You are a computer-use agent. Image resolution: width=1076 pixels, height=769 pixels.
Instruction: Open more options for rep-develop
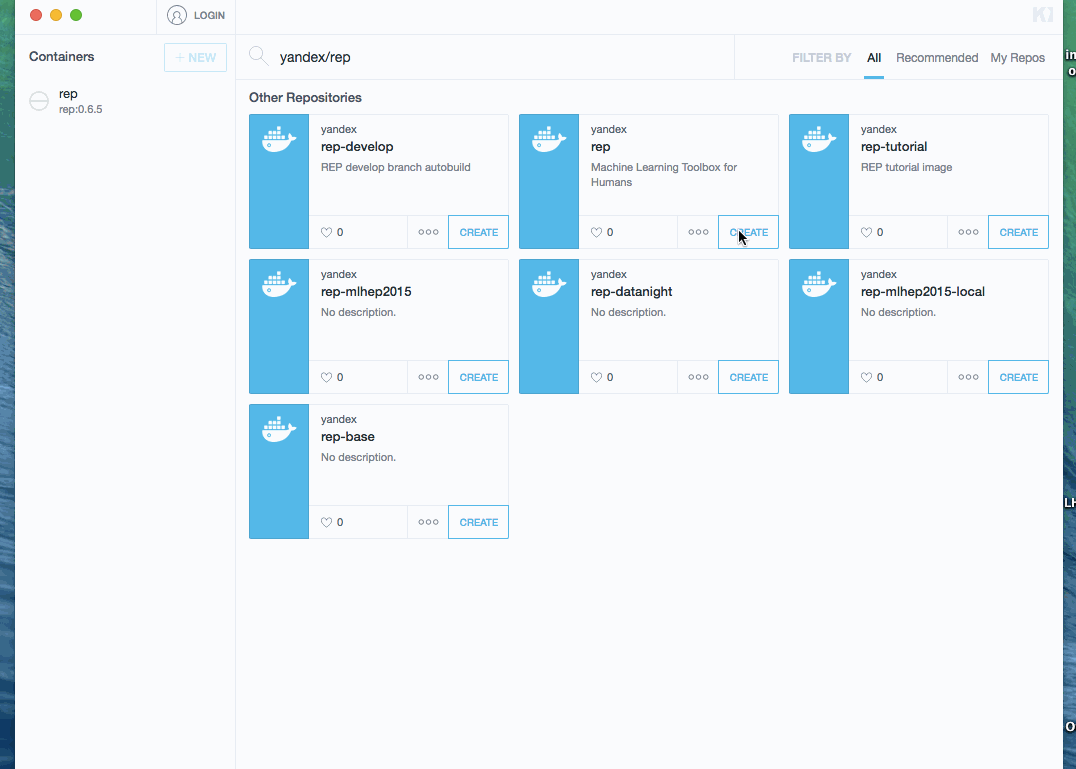point(428,232)
